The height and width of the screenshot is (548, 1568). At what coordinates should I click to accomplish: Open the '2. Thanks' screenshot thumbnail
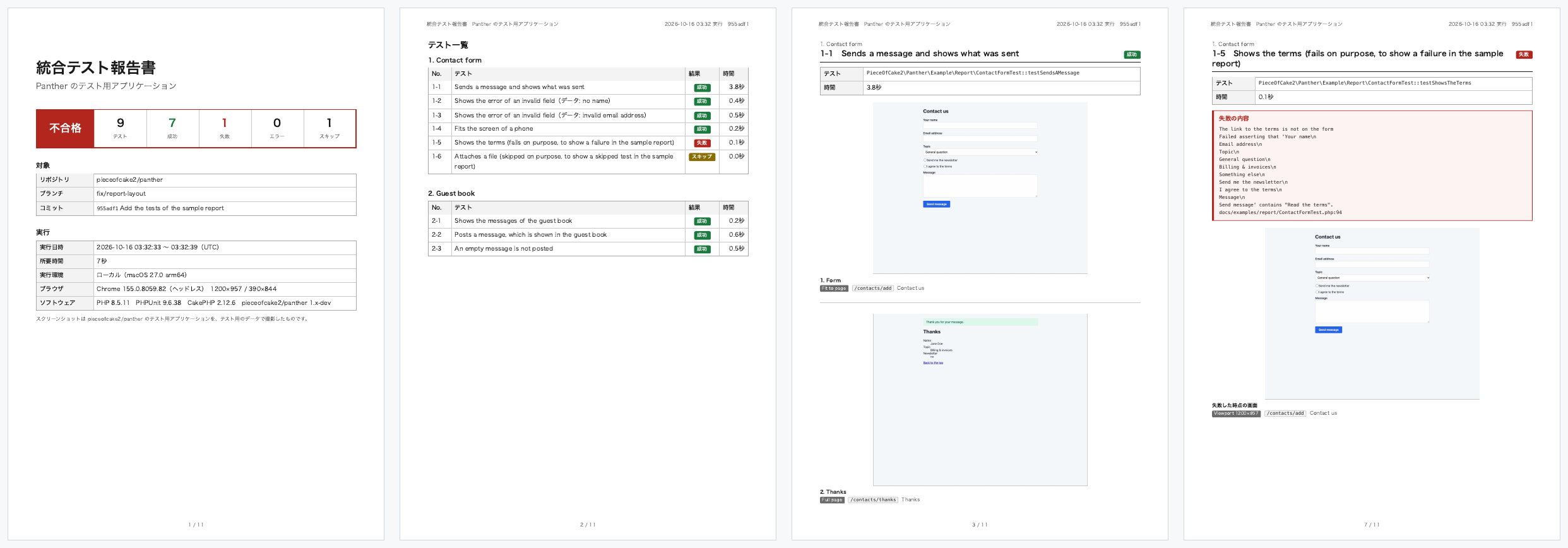point(980,400)
